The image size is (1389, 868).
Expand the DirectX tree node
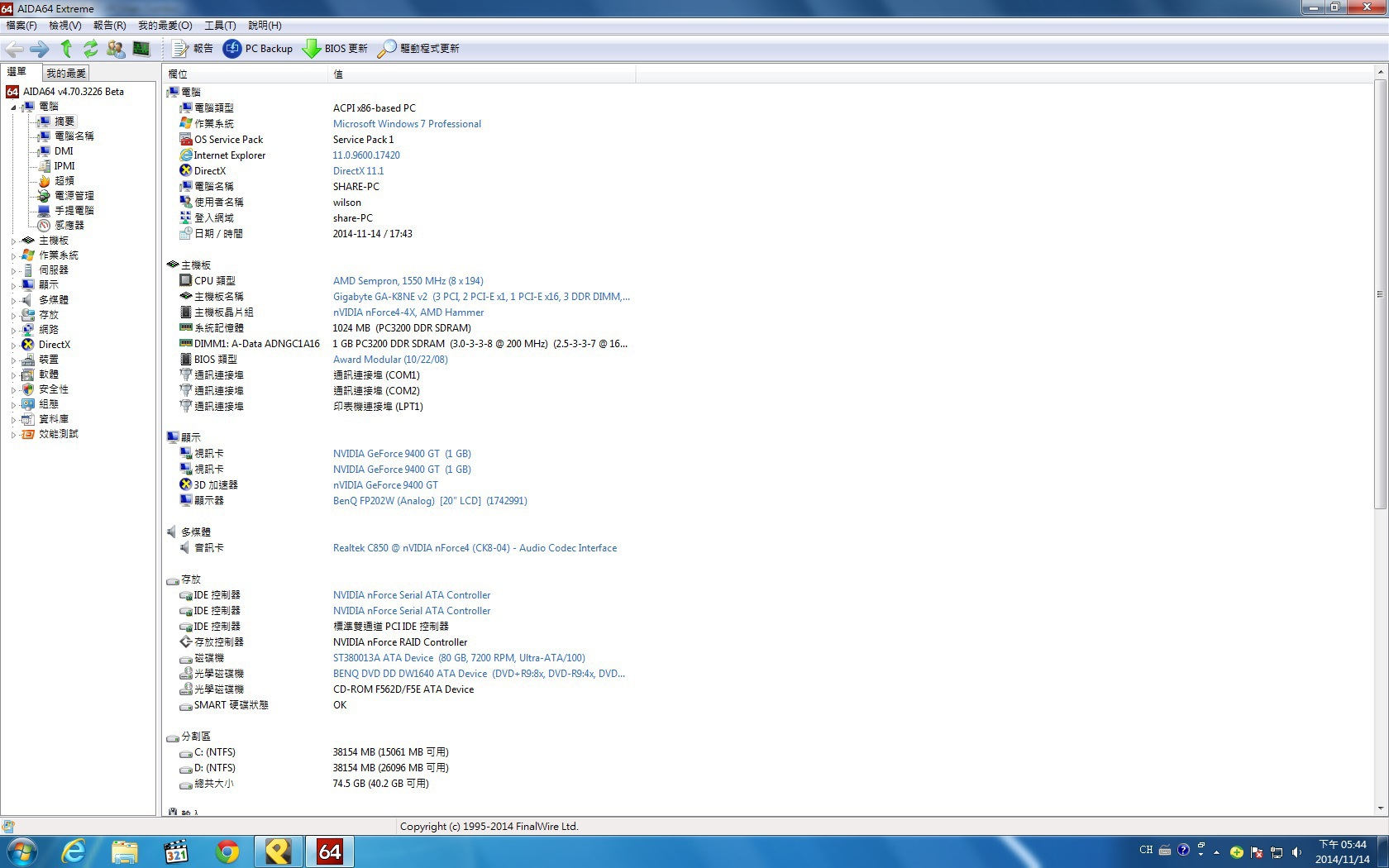pyautogui.click(x=13, y=345)
